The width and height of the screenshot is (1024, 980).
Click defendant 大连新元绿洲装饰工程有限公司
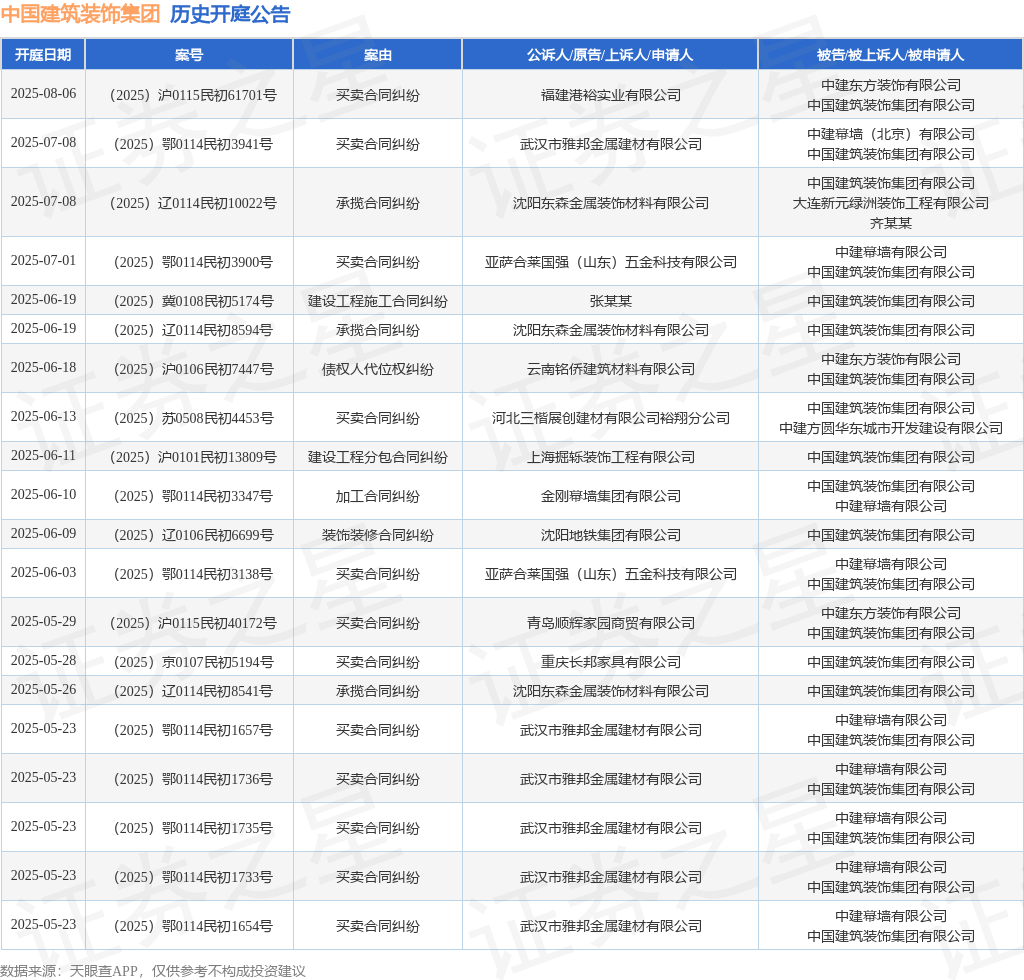click(x=890, y=203)
